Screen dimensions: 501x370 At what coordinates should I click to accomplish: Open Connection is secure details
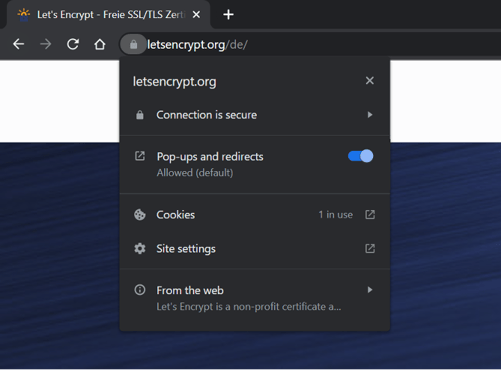(x=255, y=115)
